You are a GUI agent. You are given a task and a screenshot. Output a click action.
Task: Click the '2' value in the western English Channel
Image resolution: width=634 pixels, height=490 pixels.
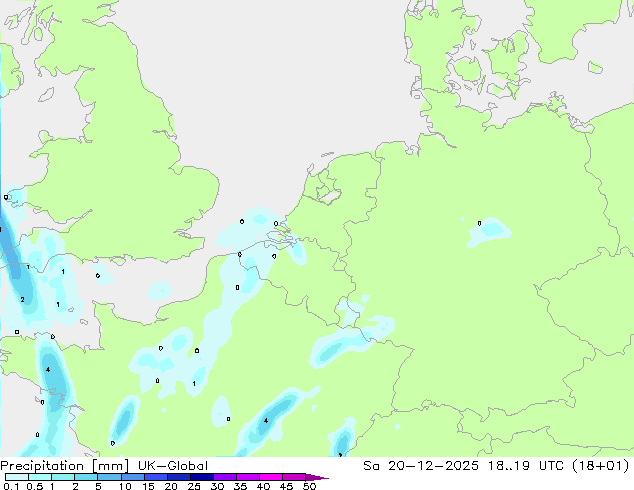click(22, 300)
